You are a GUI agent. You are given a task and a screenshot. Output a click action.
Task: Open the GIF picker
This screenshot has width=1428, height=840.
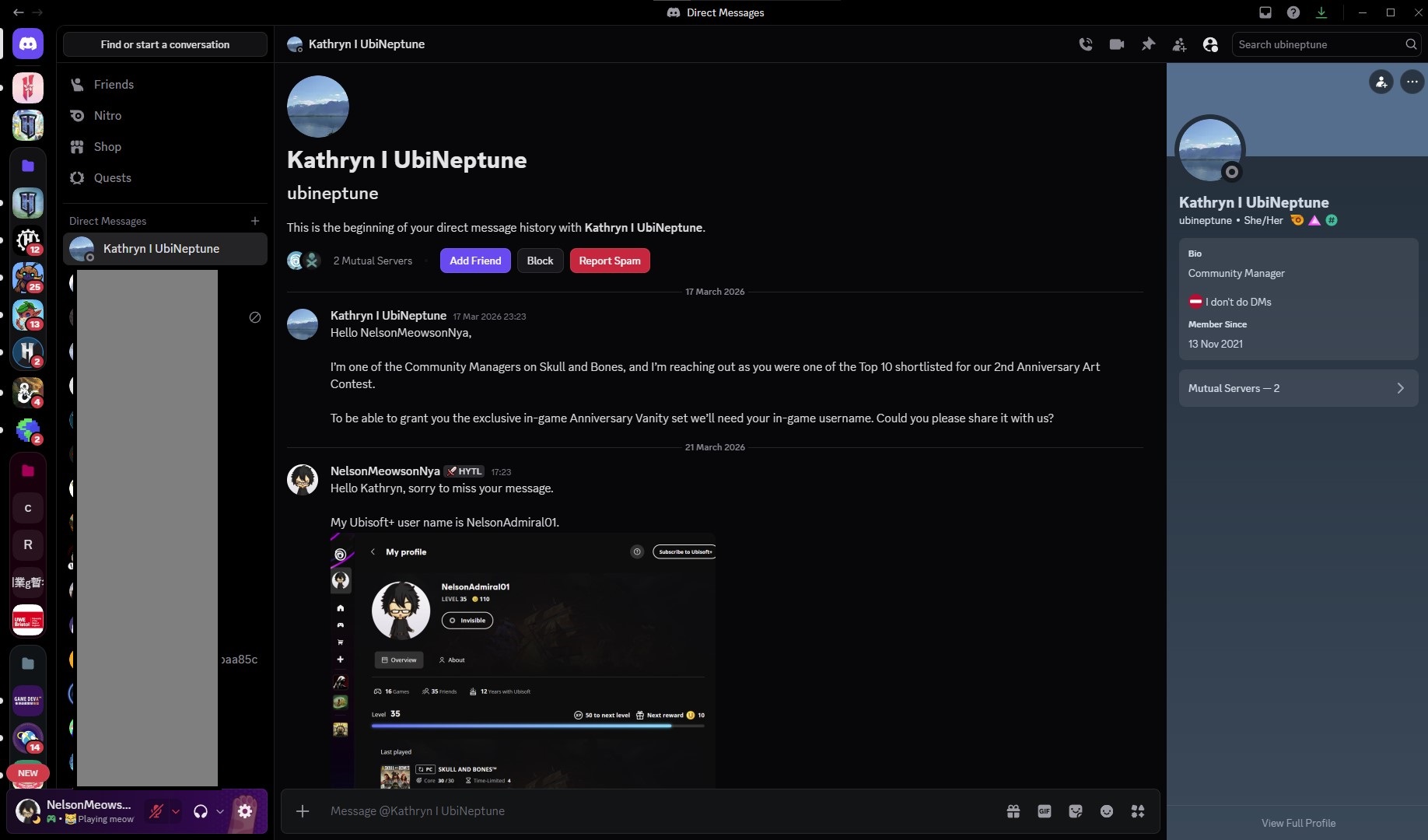1045,811
